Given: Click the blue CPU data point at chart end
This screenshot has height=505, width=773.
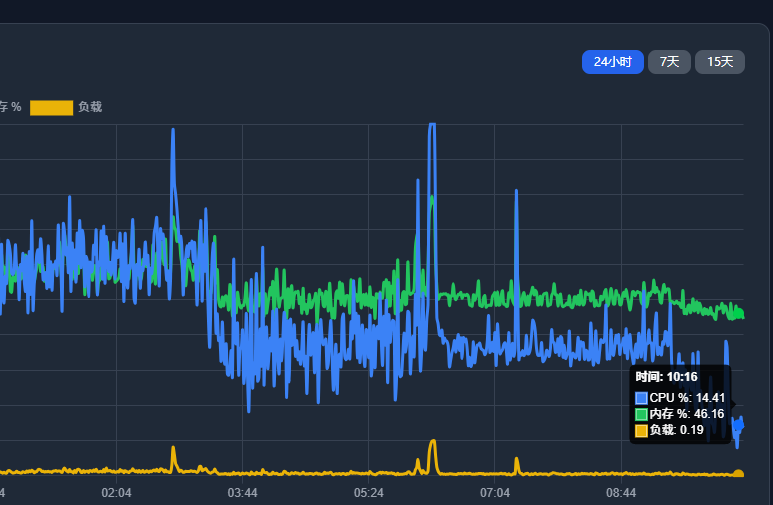Looking at the screenshot, I should pos(738,425).
